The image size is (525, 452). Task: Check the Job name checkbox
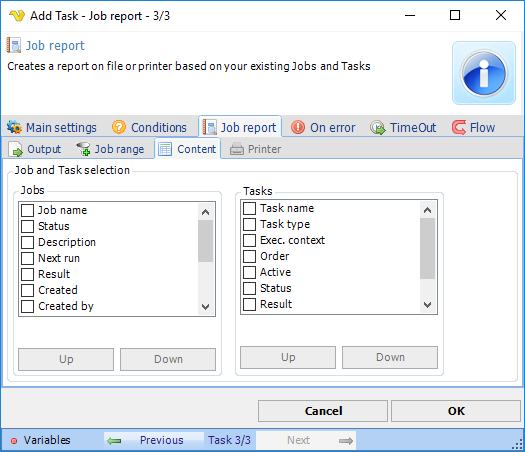pos(27,210)
